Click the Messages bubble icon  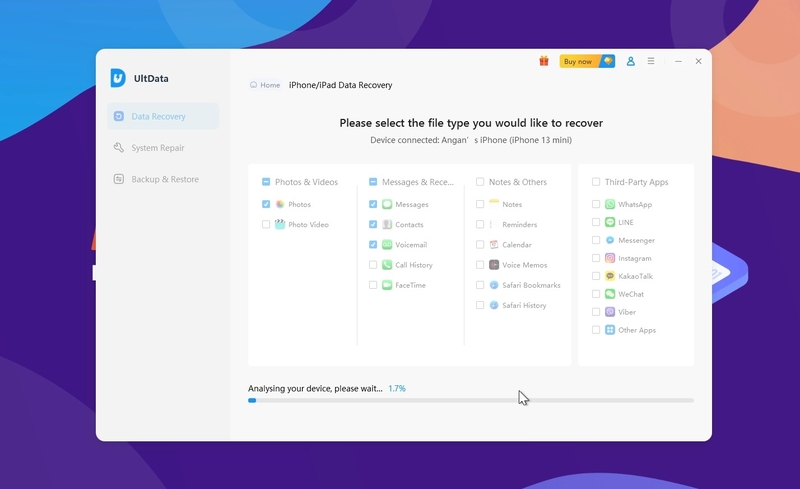click(387, 204)
